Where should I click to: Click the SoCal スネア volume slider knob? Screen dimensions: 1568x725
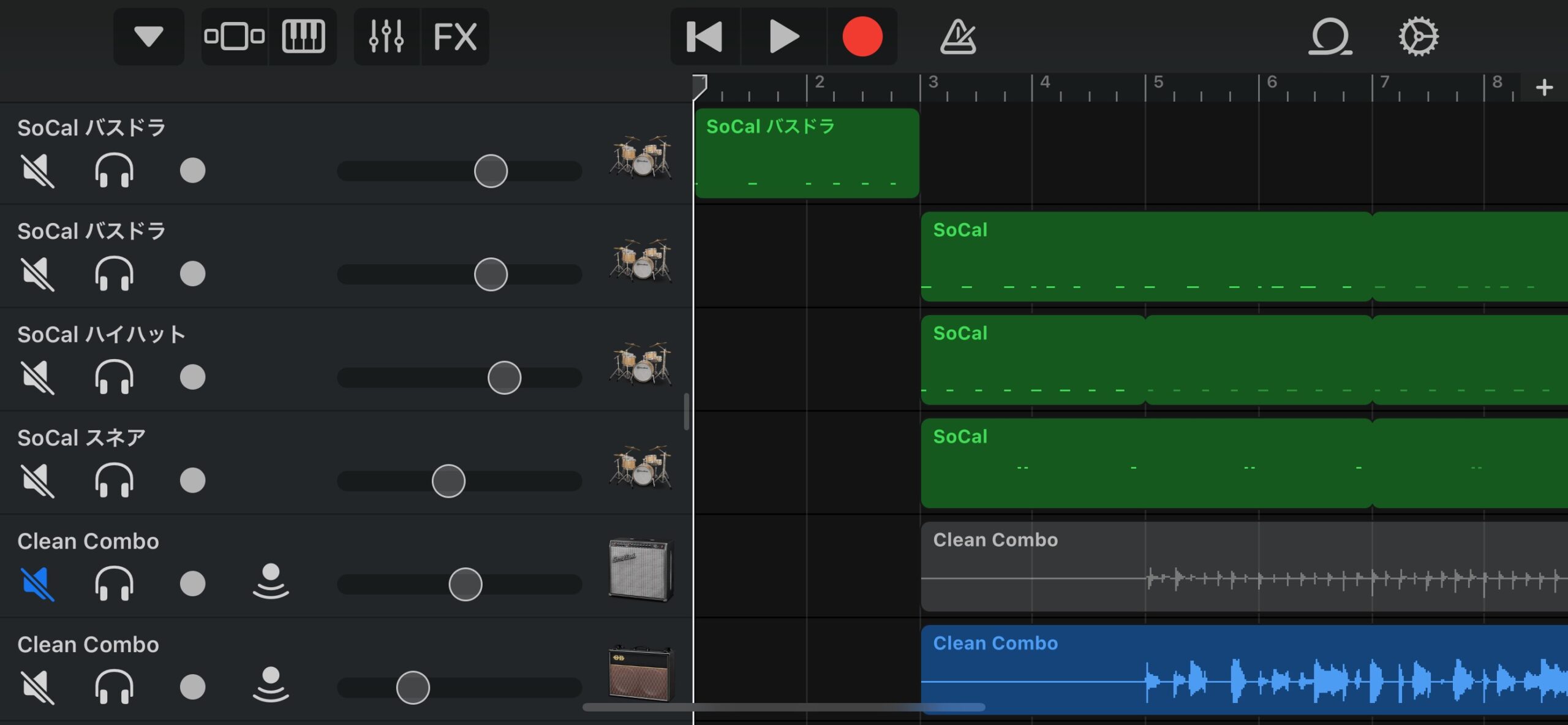(x=448, y=480)
